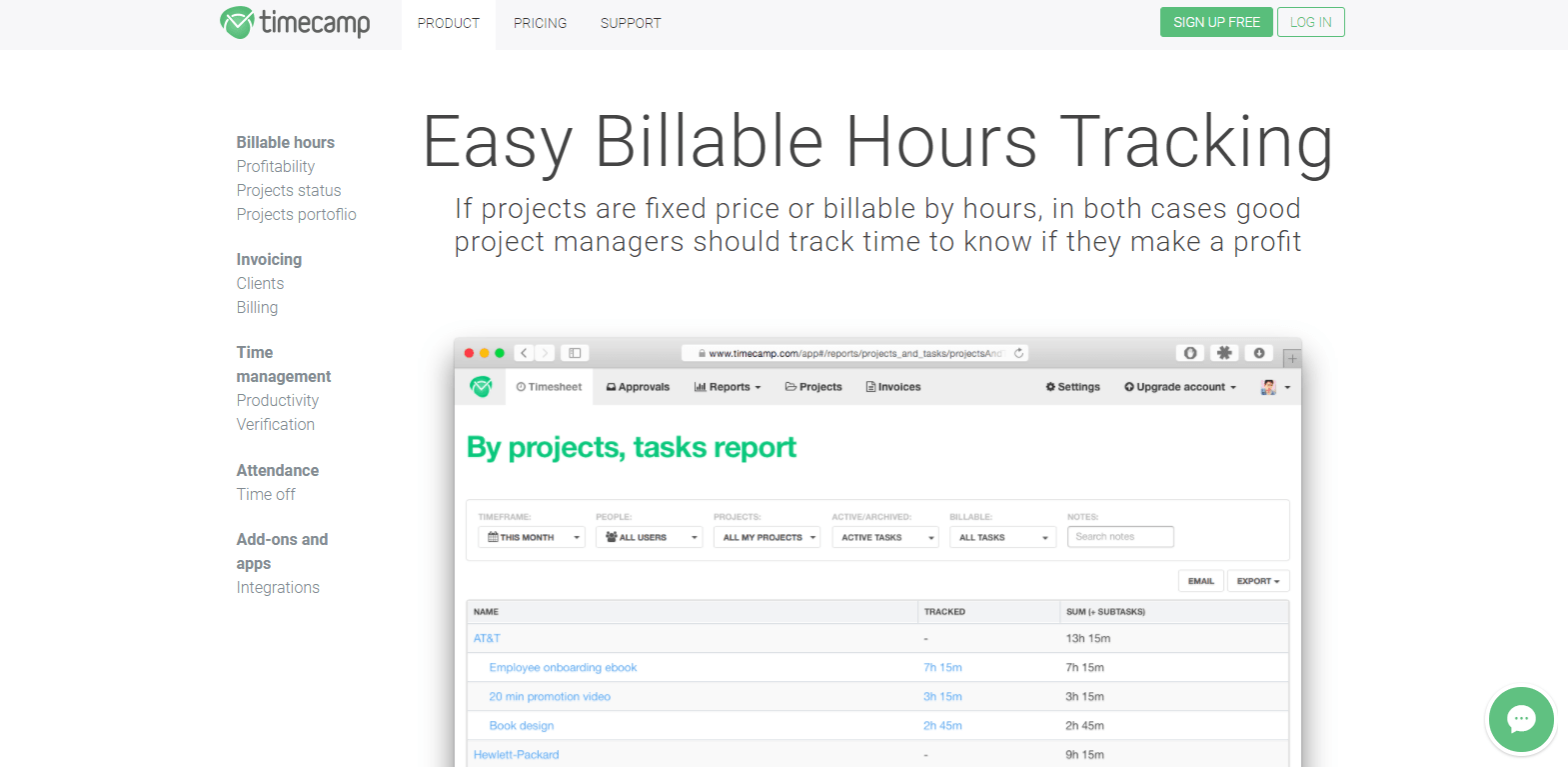The height and width of the screenshot is (767, 1568).
Task: Click Time management sidebar link
Action: pos(284,364)
